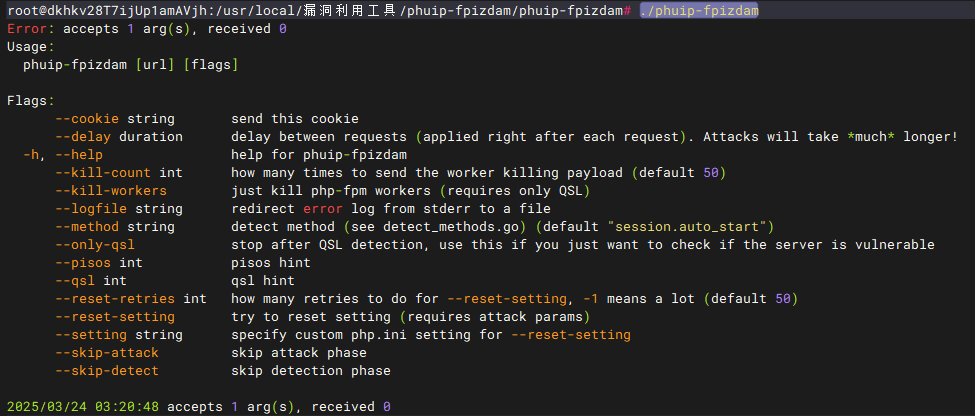Click the --delay flag text
The image size is (975, 416).
84,136
